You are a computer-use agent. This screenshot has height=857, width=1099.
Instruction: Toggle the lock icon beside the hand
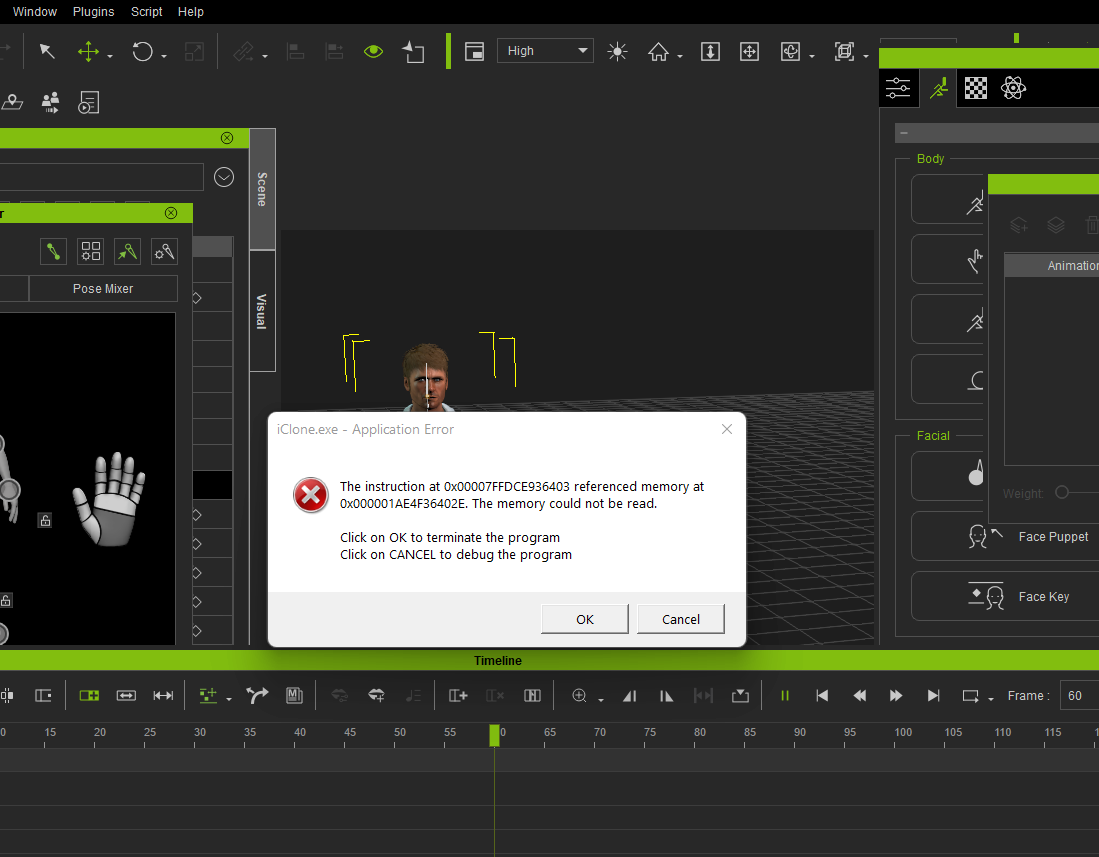(44, 520)
